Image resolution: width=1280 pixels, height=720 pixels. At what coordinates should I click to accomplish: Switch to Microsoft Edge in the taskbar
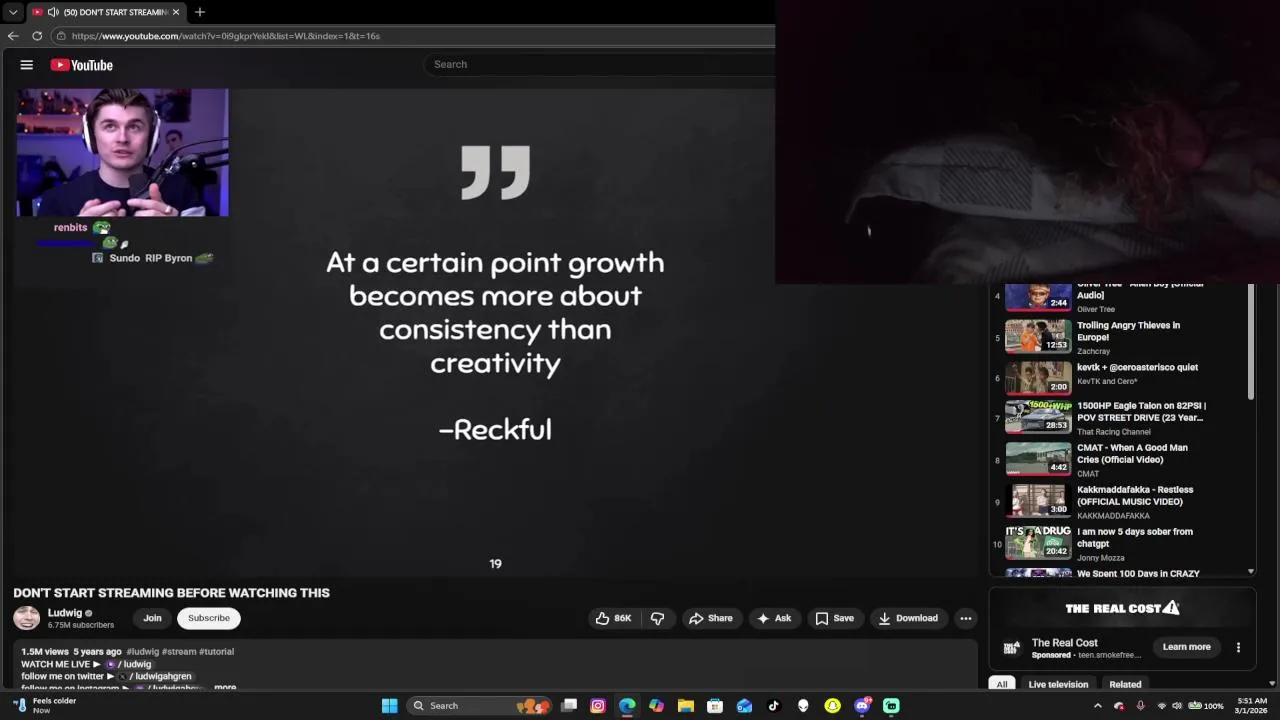click(x=627, y=706)
